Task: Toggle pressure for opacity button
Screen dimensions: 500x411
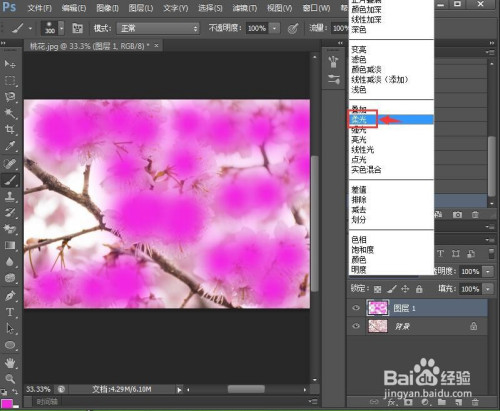Action: [293, 29]
